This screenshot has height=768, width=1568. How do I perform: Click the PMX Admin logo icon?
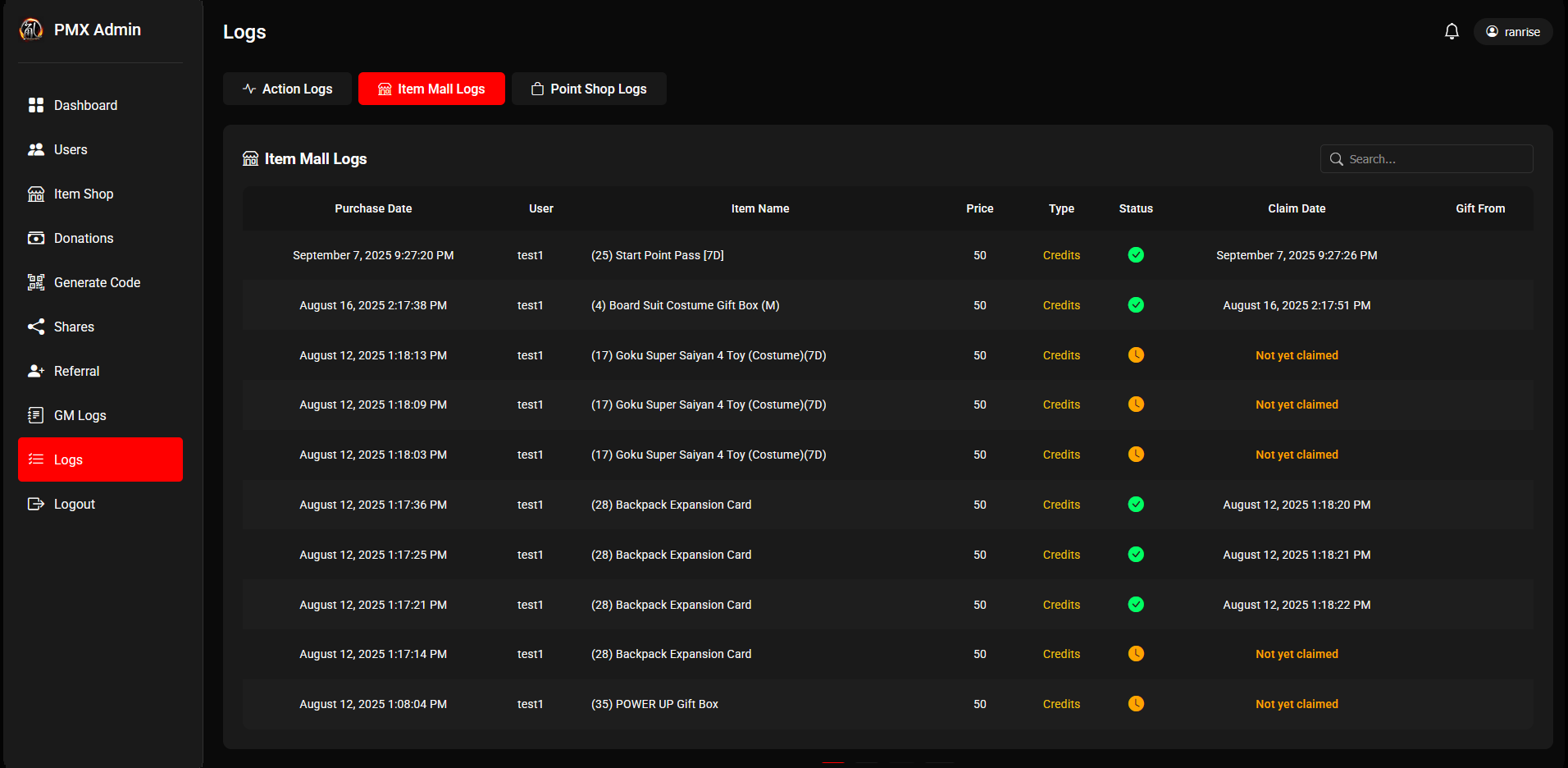tap(31, 30)
